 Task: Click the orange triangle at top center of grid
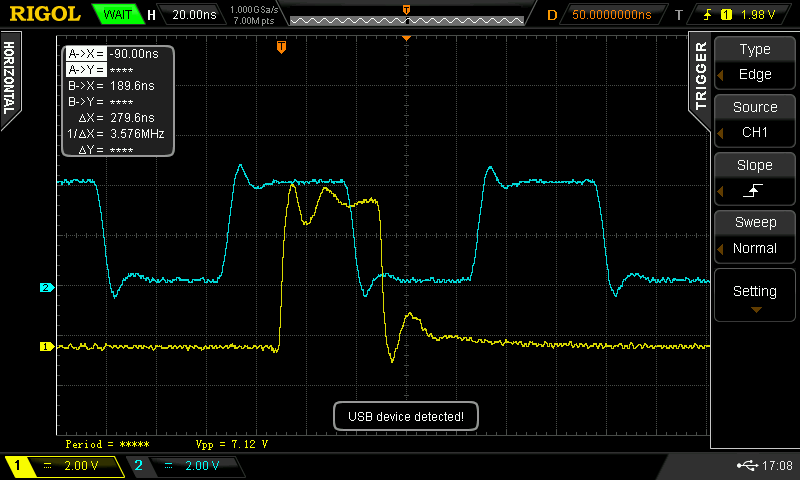click(407, 38)
